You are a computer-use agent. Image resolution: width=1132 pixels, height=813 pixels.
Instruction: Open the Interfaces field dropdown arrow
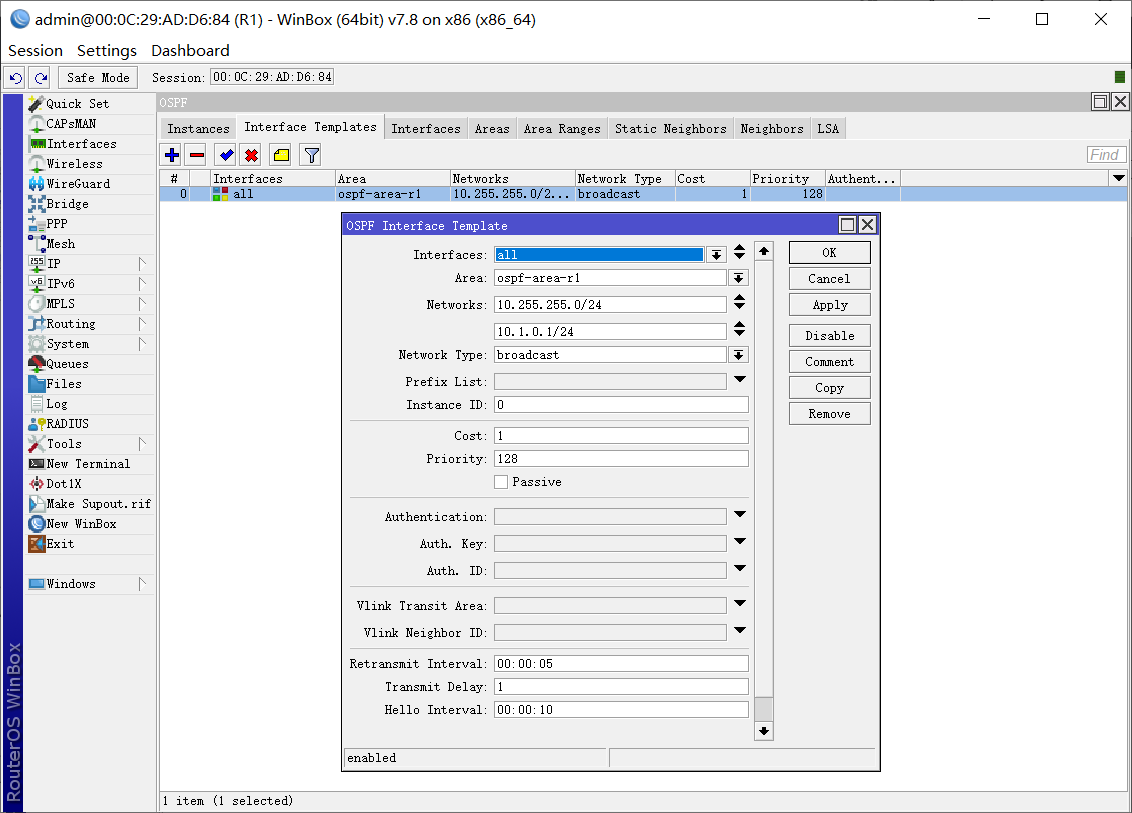tap(716, 255)
